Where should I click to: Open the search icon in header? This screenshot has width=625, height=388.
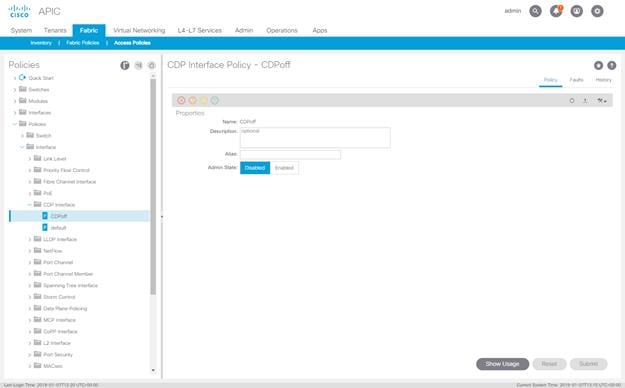(x=535, y=11)
